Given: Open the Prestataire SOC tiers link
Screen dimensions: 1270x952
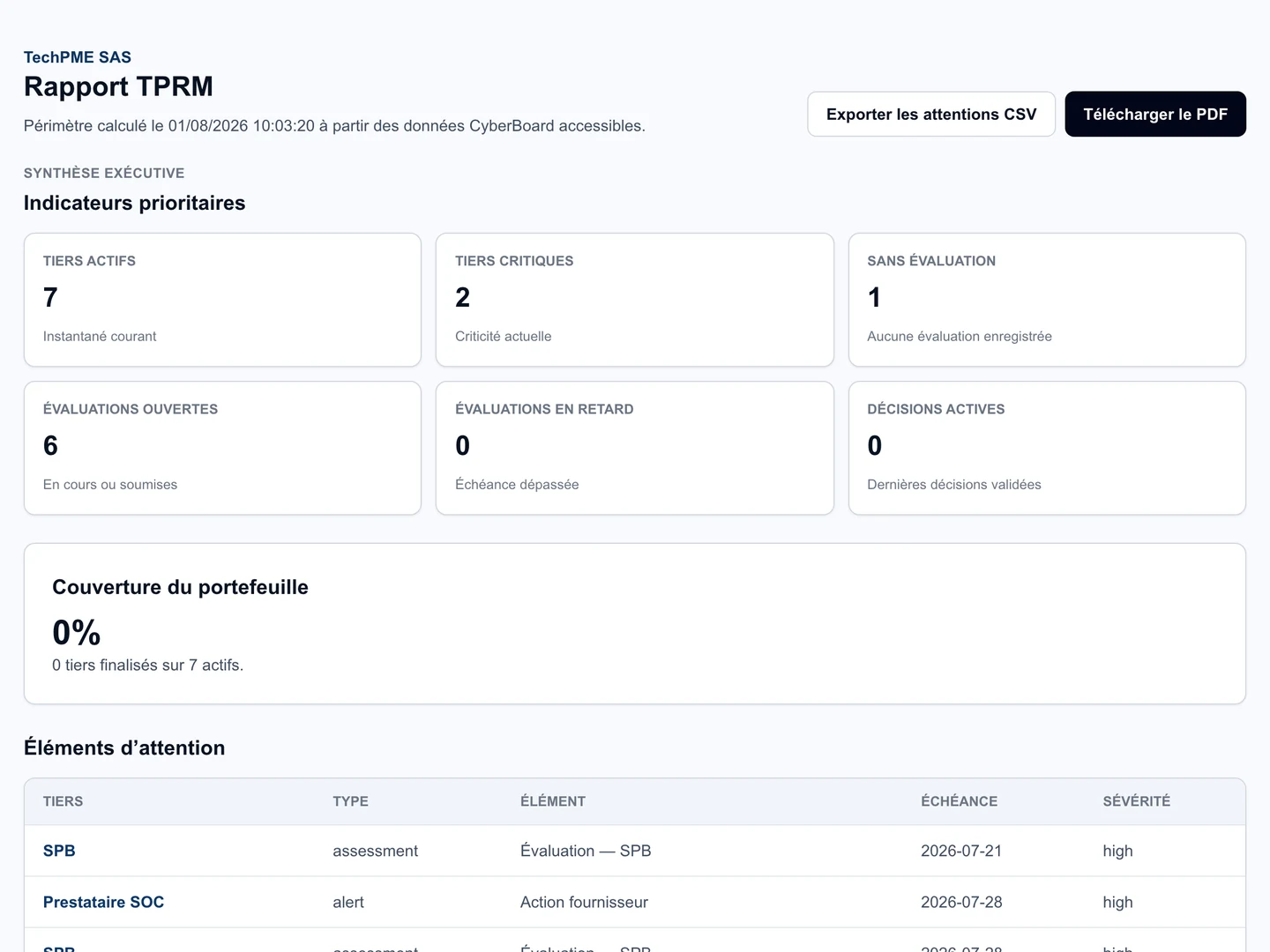Looking at the screenshot, I should click(103, 902).
